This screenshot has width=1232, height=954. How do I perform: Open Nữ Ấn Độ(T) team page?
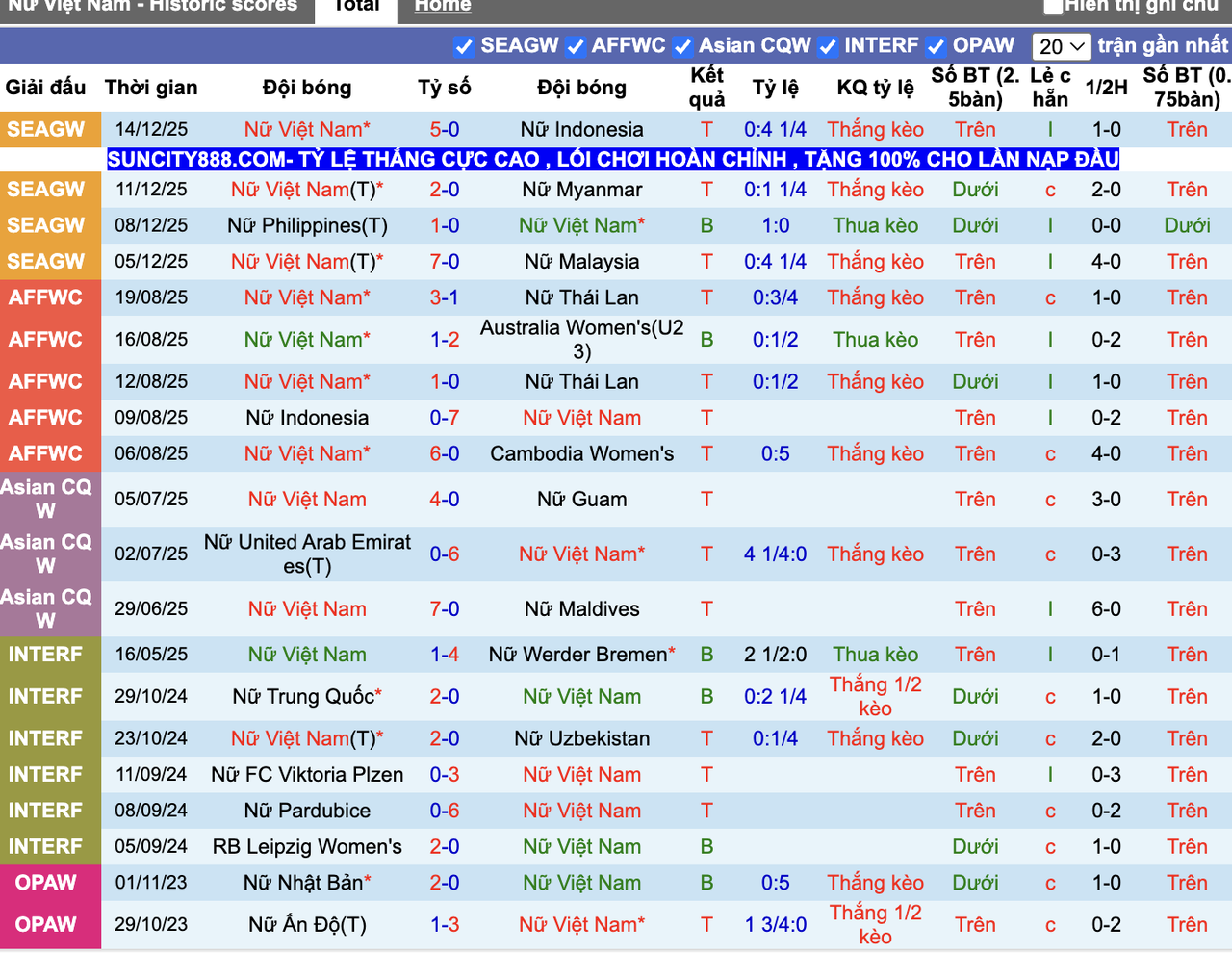[x=307, y=925]
